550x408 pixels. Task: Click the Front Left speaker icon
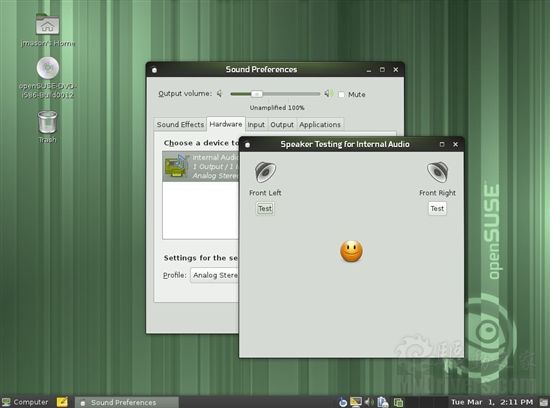pyautogui.click(x=265, y=172)
